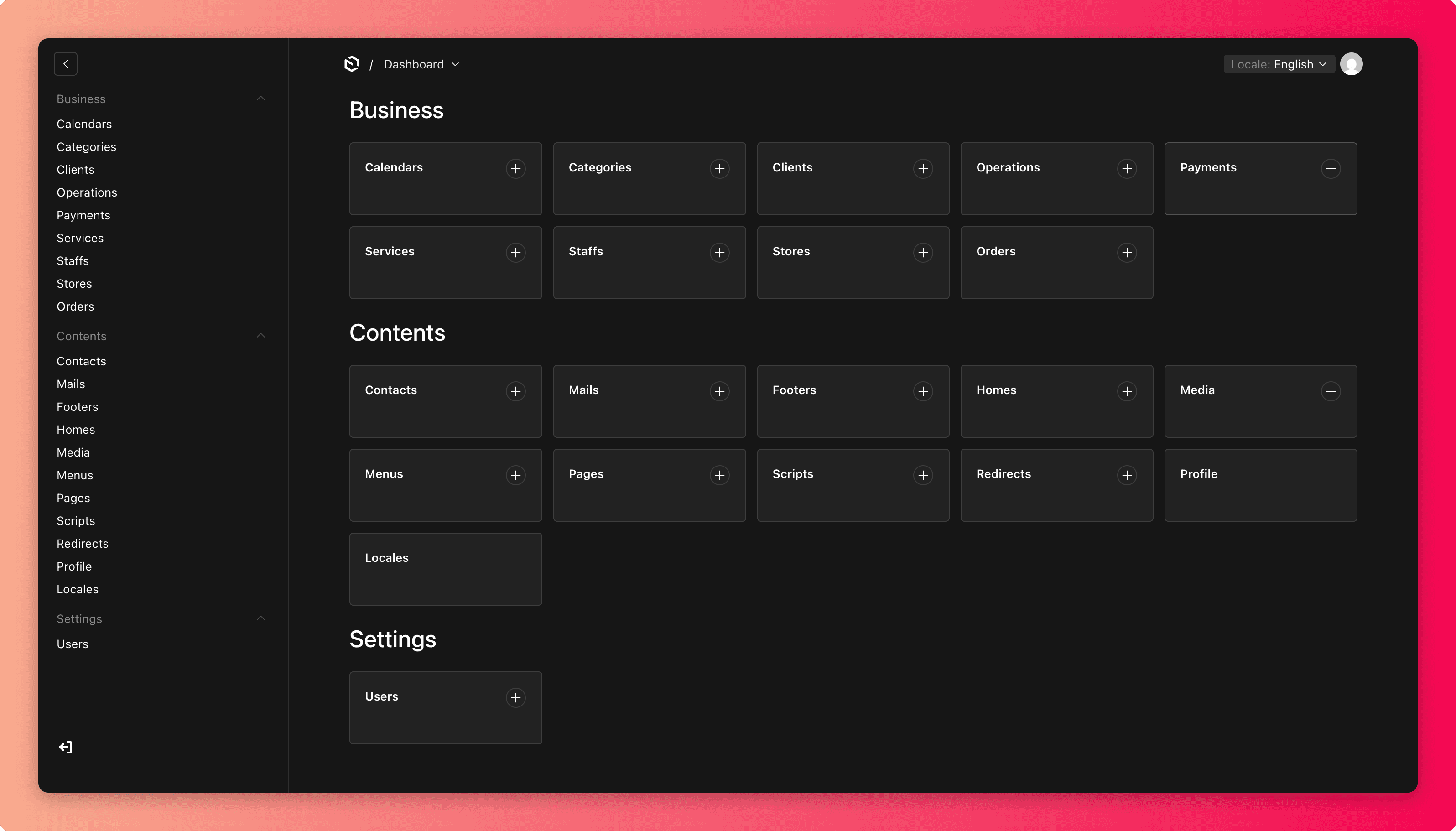
Task: Open the Stores card title
Action: click(x=791, y=252)
